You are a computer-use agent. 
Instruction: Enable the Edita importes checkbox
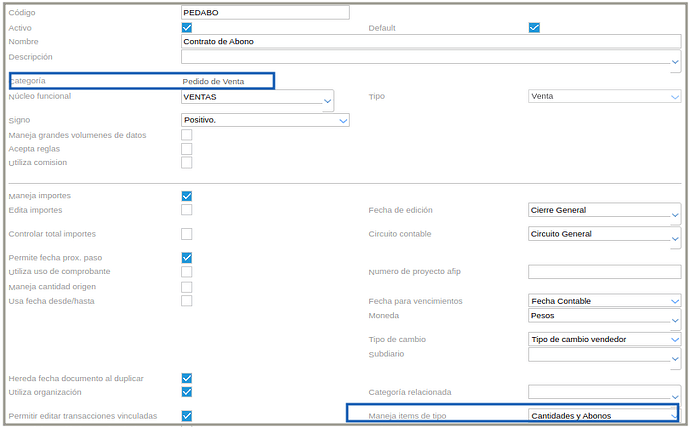point(187,210)
